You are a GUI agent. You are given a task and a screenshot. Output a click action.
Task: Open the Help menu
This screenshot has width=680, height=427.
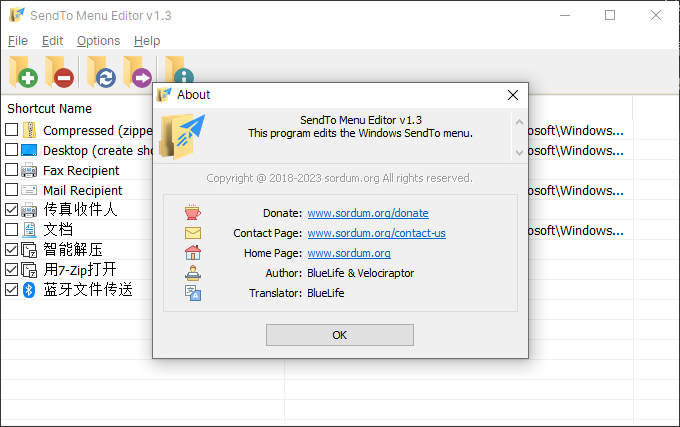point(147,41)
